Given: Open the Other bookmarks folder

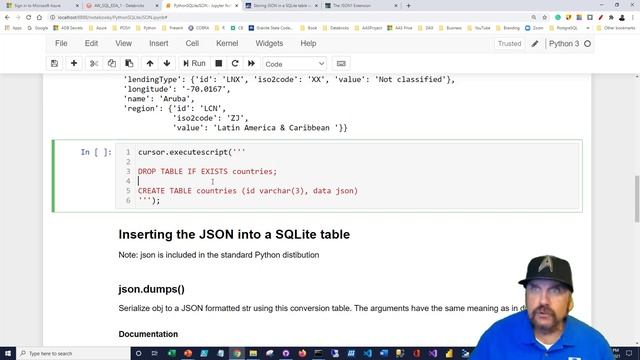Looking at the screenshot, I should pos(616,28).
